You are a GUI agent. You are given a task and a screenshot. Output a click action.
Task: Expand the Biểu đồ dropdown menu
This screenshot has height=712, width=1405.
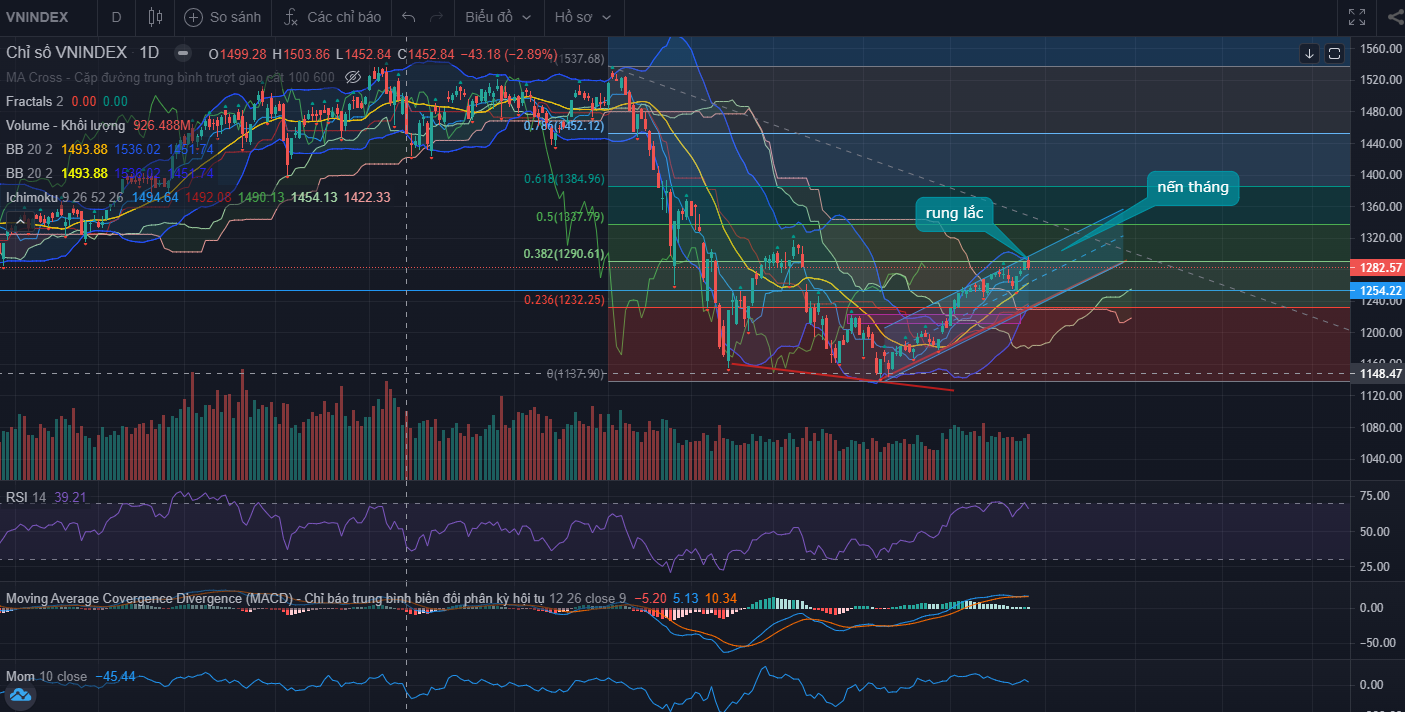(x=496, y=17)
